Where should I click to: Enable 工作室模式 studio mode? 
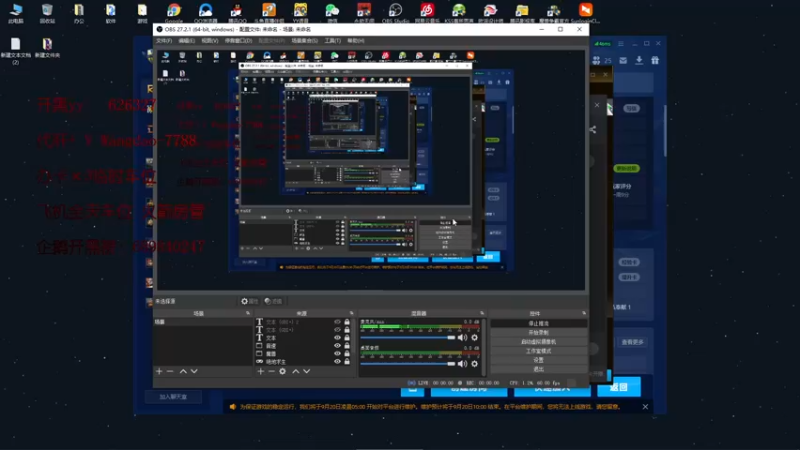pos(538,351)
